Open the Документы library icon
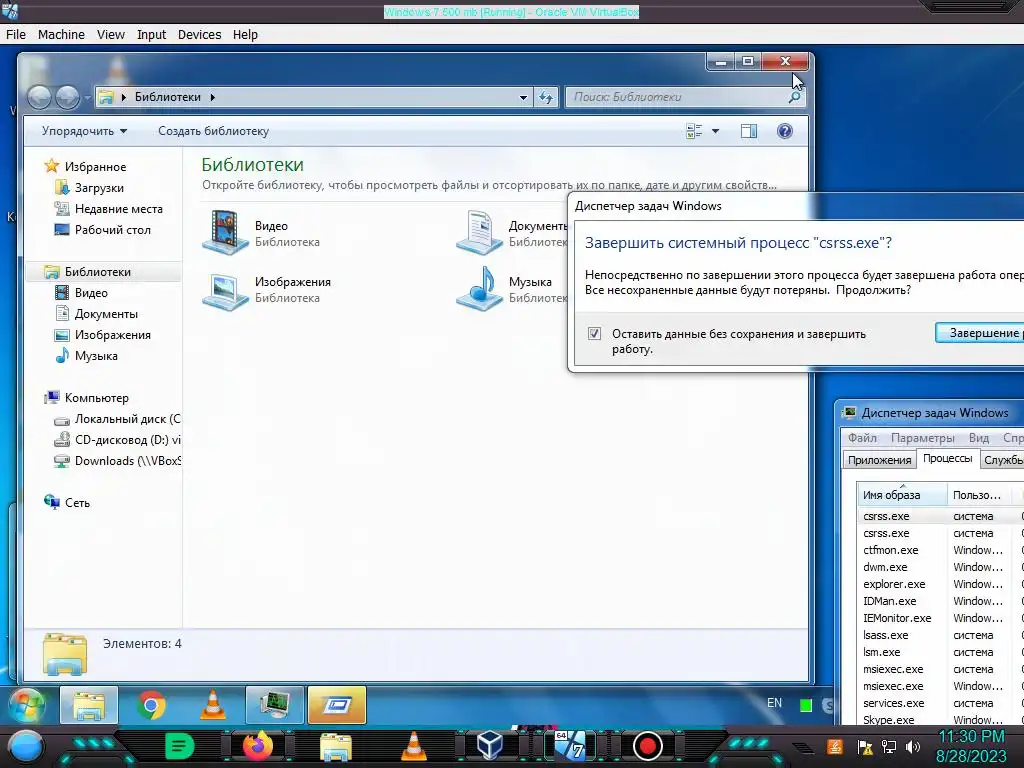Screen dimensions: 1024x768 pyautogui.click(x=479, y=232)
